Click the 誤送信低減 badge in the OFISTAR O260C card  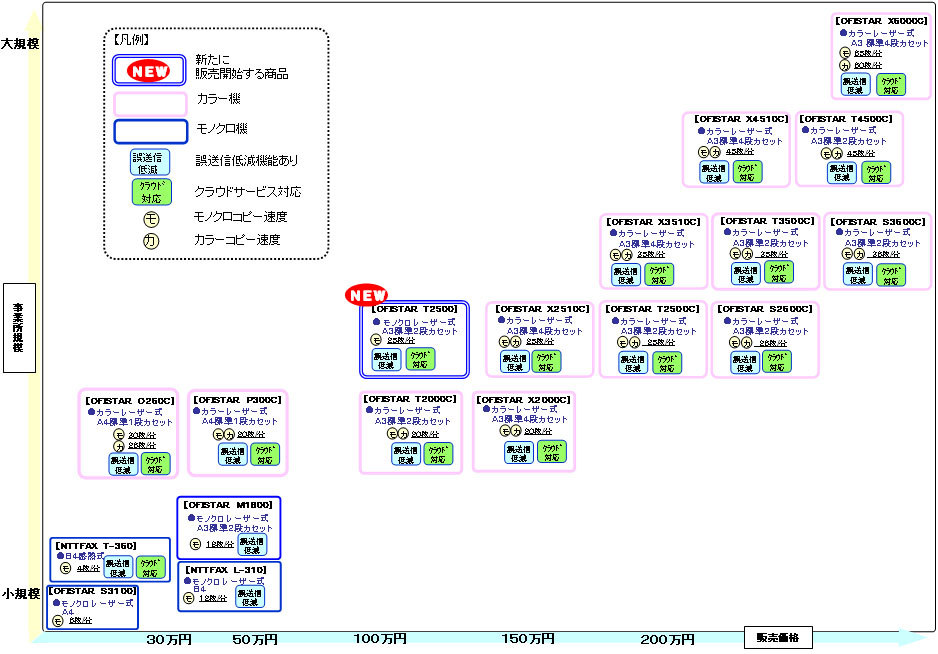pos(123,464)
